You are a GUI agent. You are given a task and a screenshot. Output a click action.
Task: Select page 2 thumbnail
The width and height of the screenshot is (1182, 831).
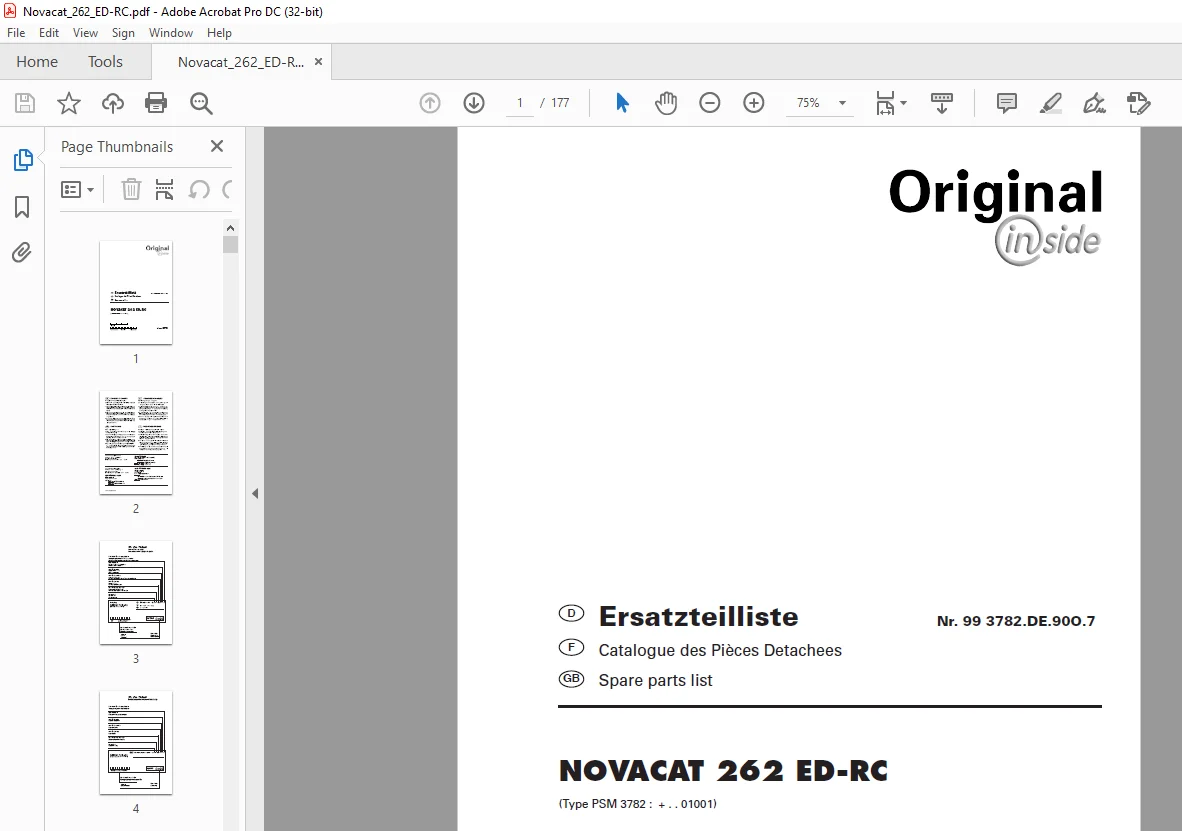point(136,443)
